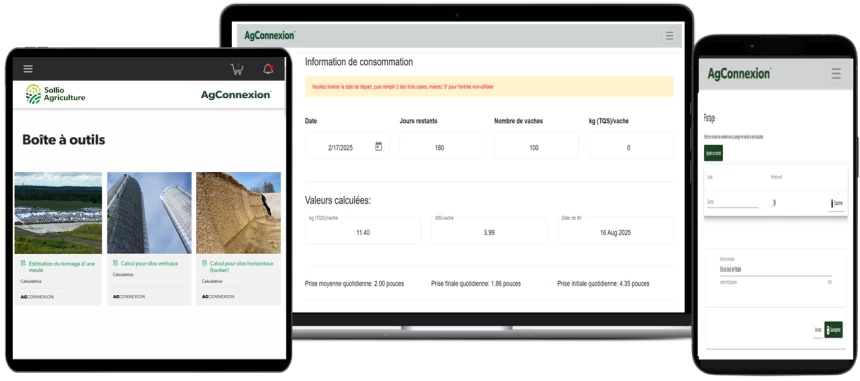Open Calcul pour silos horizontaux (bunker) link
Viewport: 860px width, 381px height.
tap(241, 266)
